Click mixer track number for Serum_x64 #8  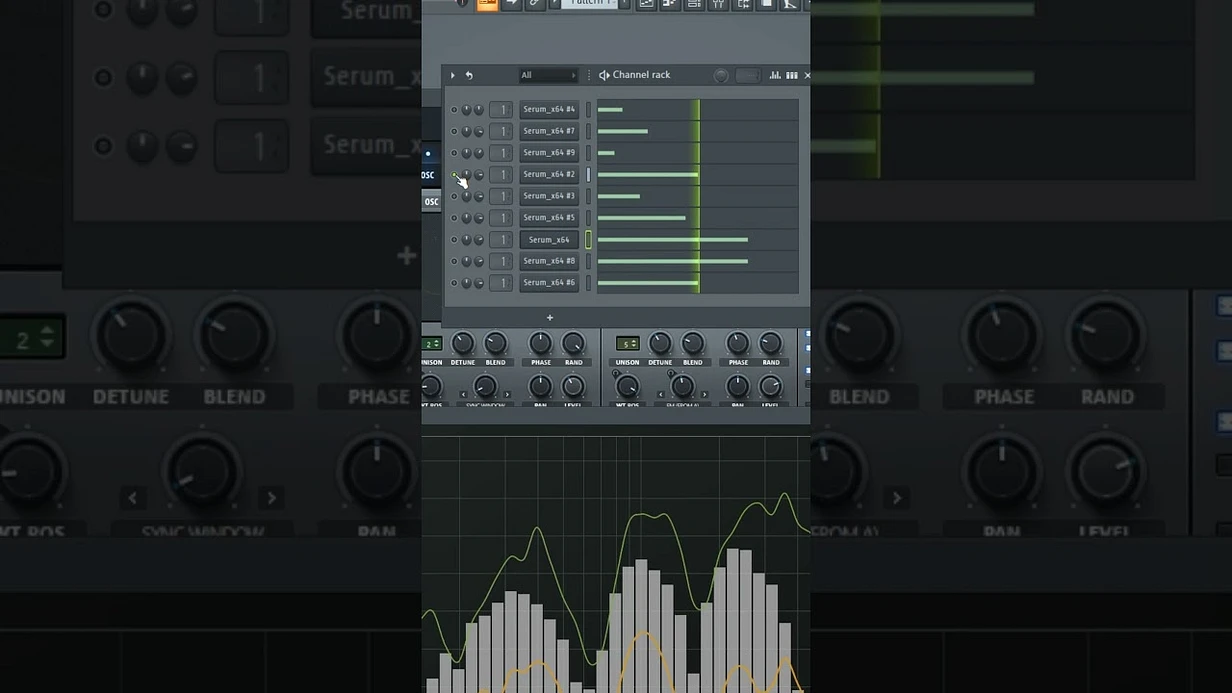click(x=501, y=261)
